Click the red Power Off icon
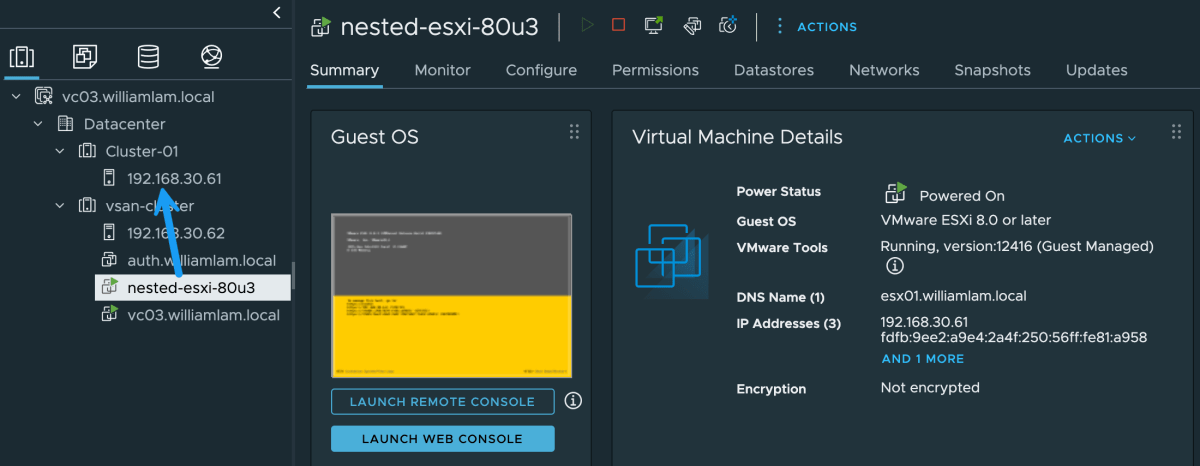 pyautogui.click(x=618, y=25)
